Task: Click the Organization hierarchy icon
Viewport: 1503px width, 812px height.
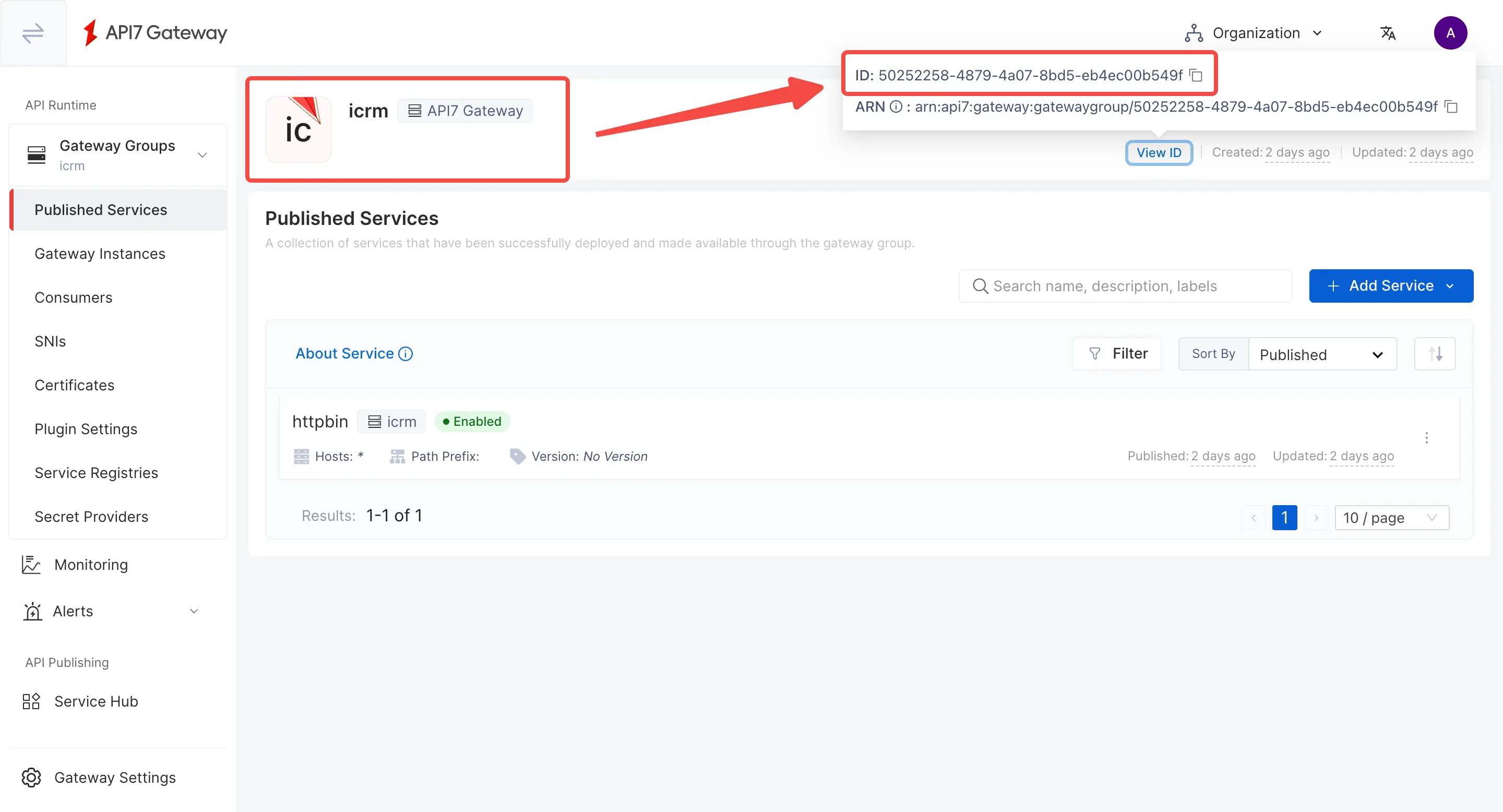Action: [x=1194, y=33]
